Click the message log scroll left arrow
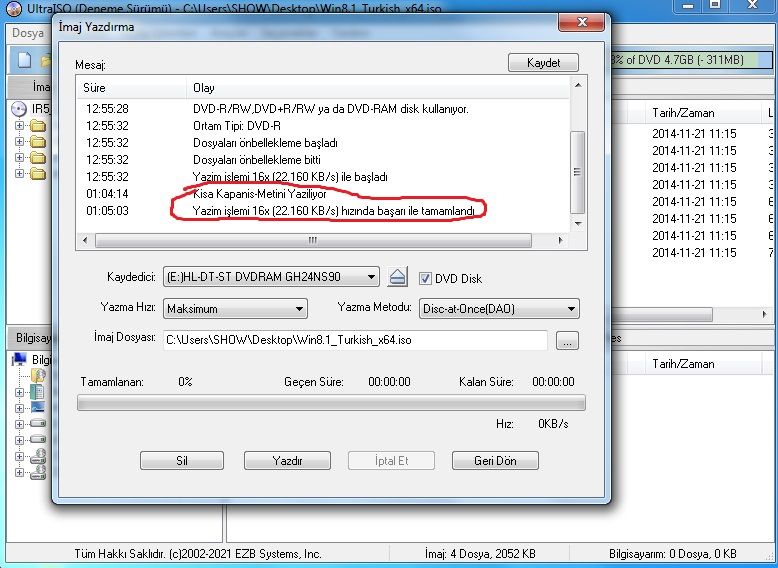 coord(85,240)
